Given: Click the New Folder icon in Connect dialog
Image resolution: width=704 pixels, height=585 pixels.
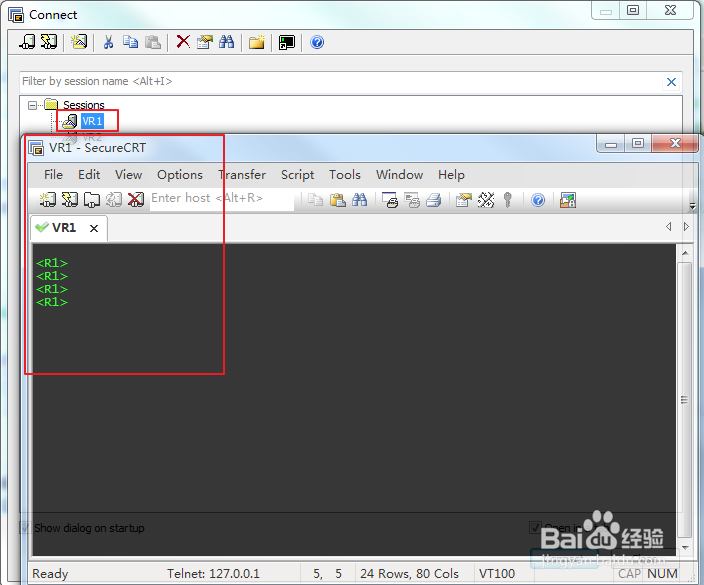Looking at the screenshot, I should pos(257,42).
